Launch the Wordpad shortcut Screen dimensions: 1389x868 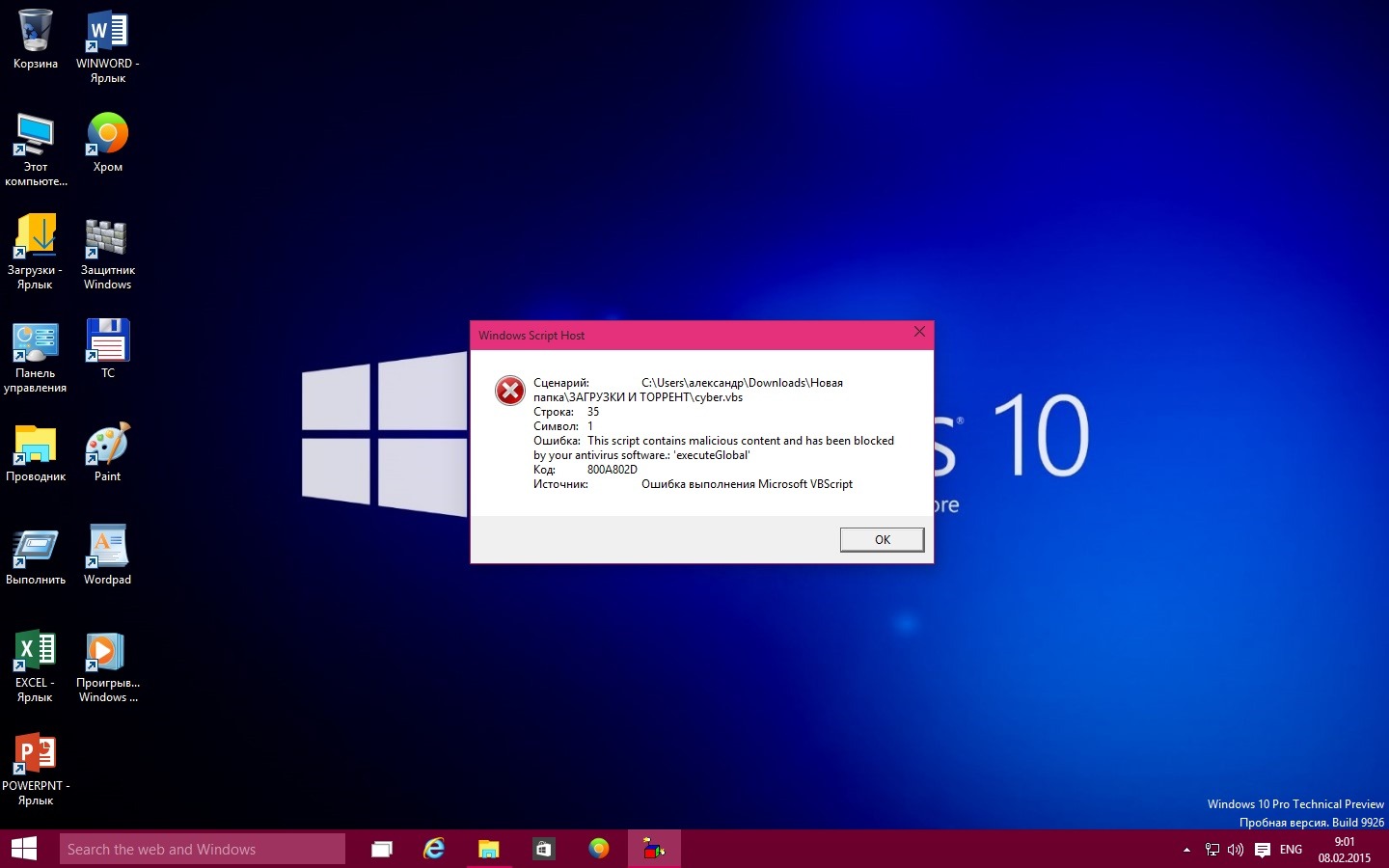pyautogui.click(x=107, y=547)
